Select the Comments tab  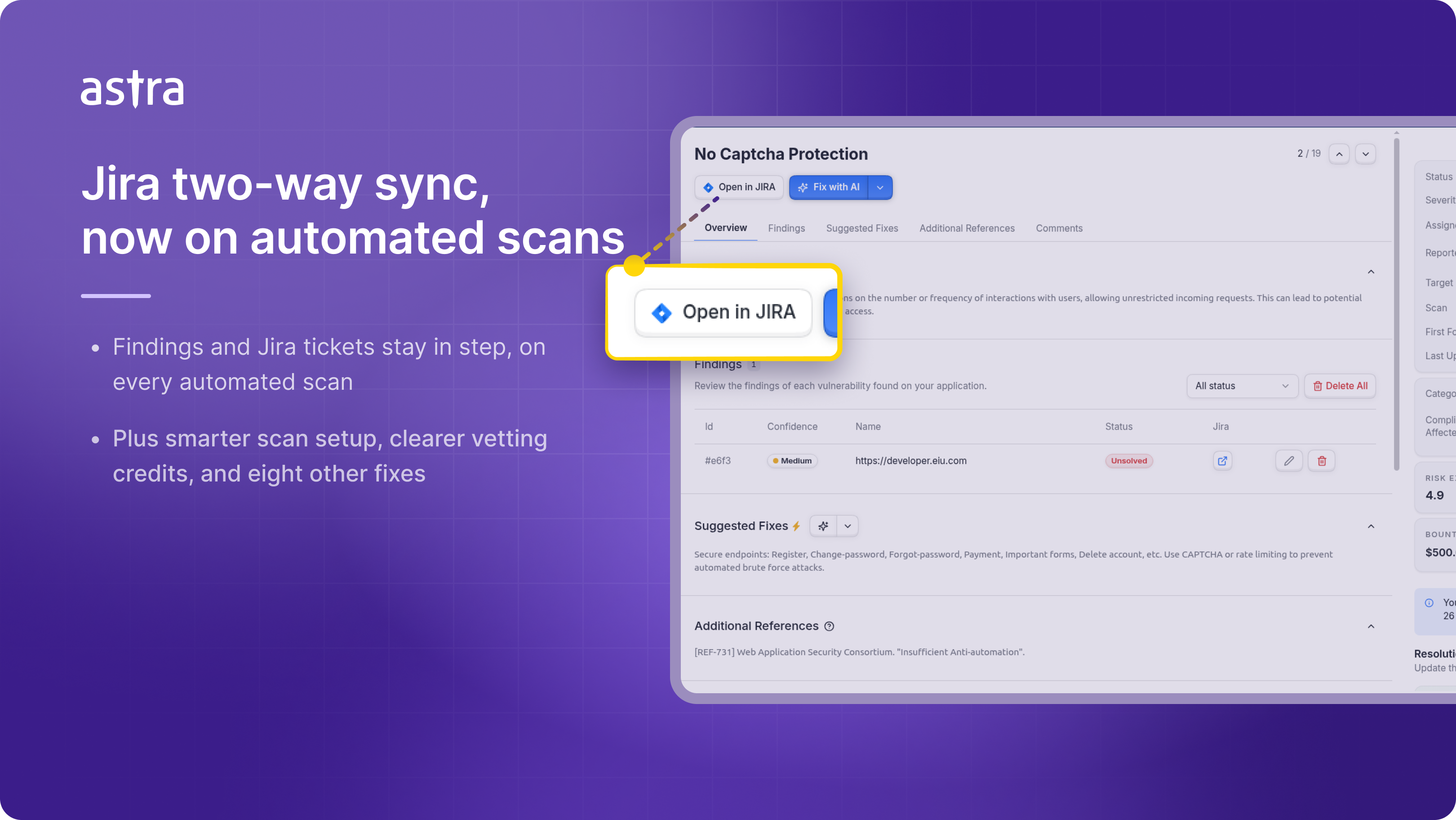tap(1059, 228)
